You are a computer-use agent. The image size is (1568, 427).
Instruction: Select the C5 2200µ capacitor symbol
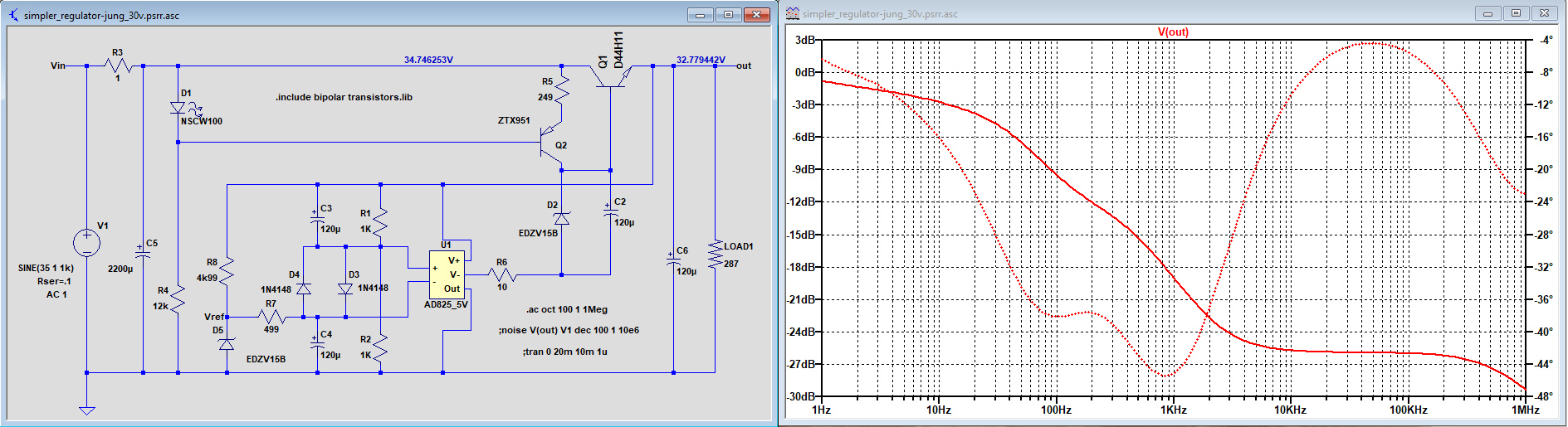[143, 251]
